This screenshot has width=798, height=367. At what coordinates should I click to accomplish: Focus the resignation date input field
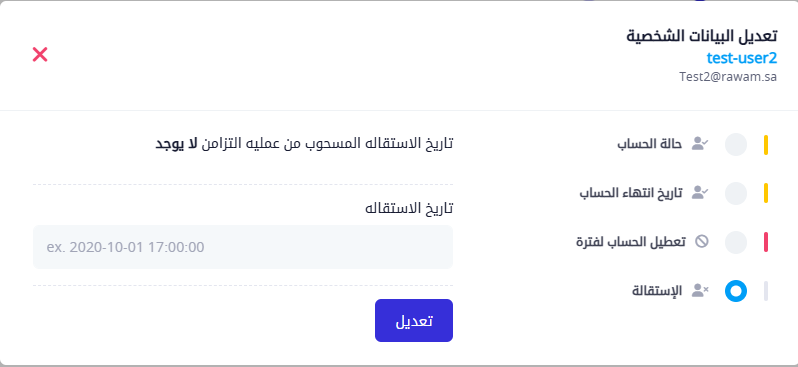pyautogui.click(x=243, y=247)
